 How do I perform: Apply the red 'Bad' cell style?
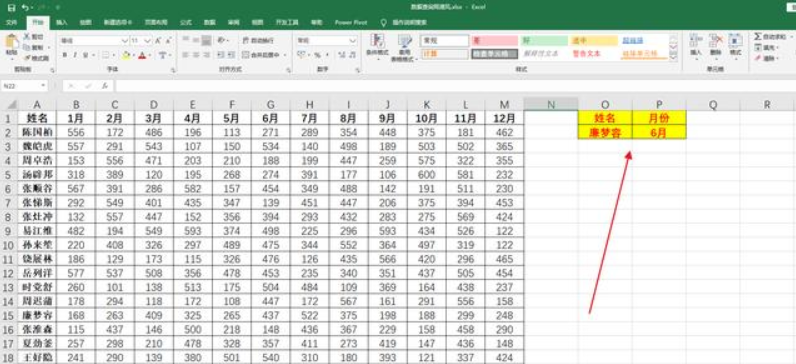(494, 41)
